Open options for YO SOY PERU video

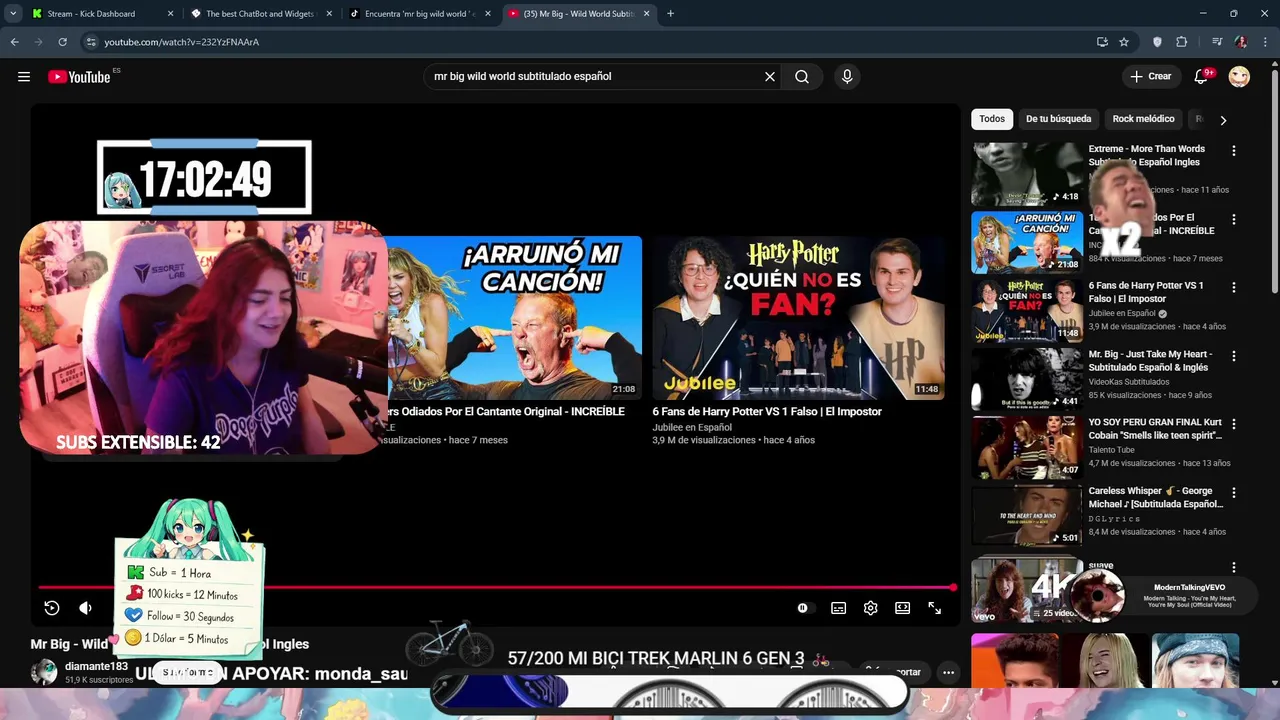coord(1233,424)
